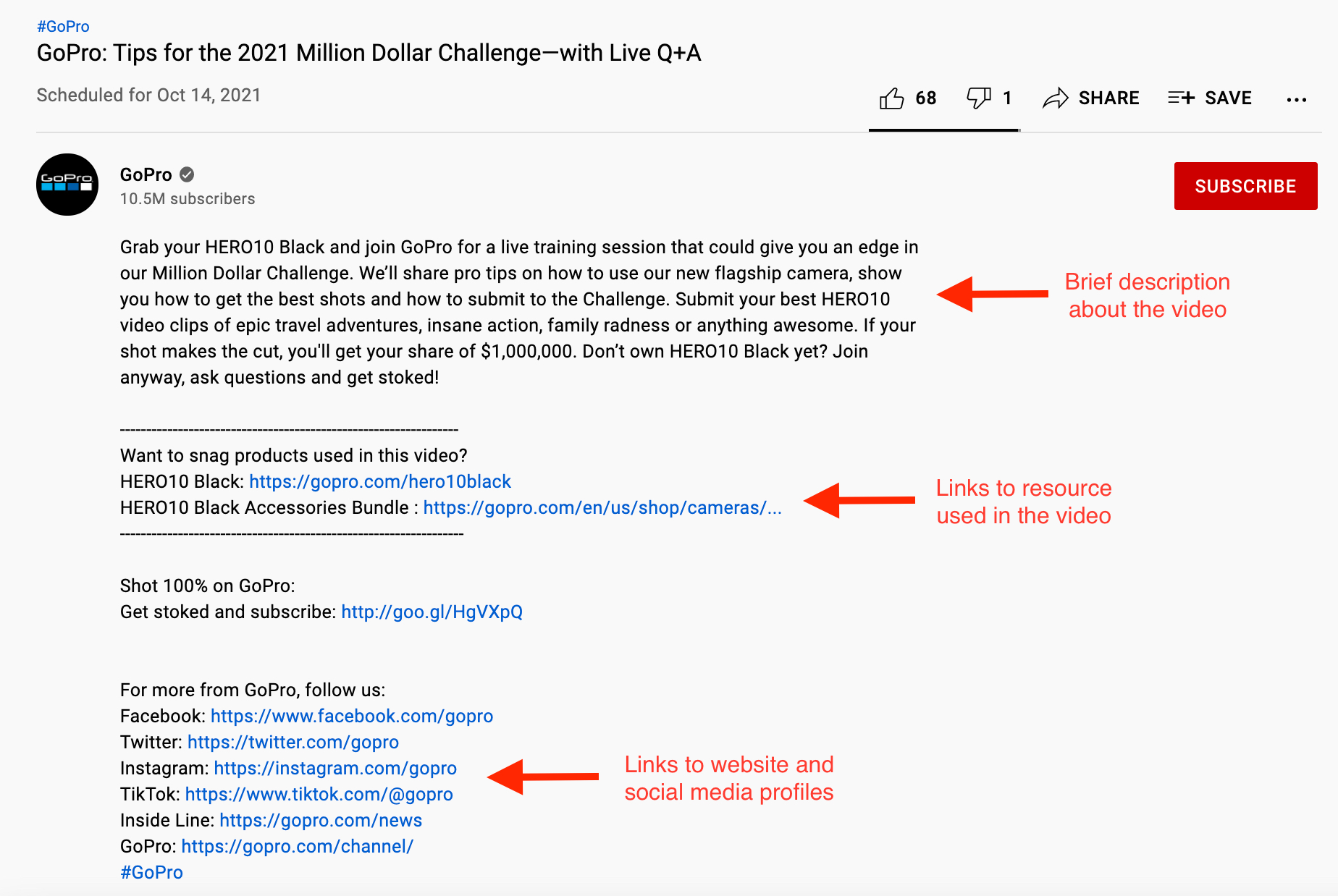Open the Facebook gopro link
1338x896 pixels.
tap(352, 716)
